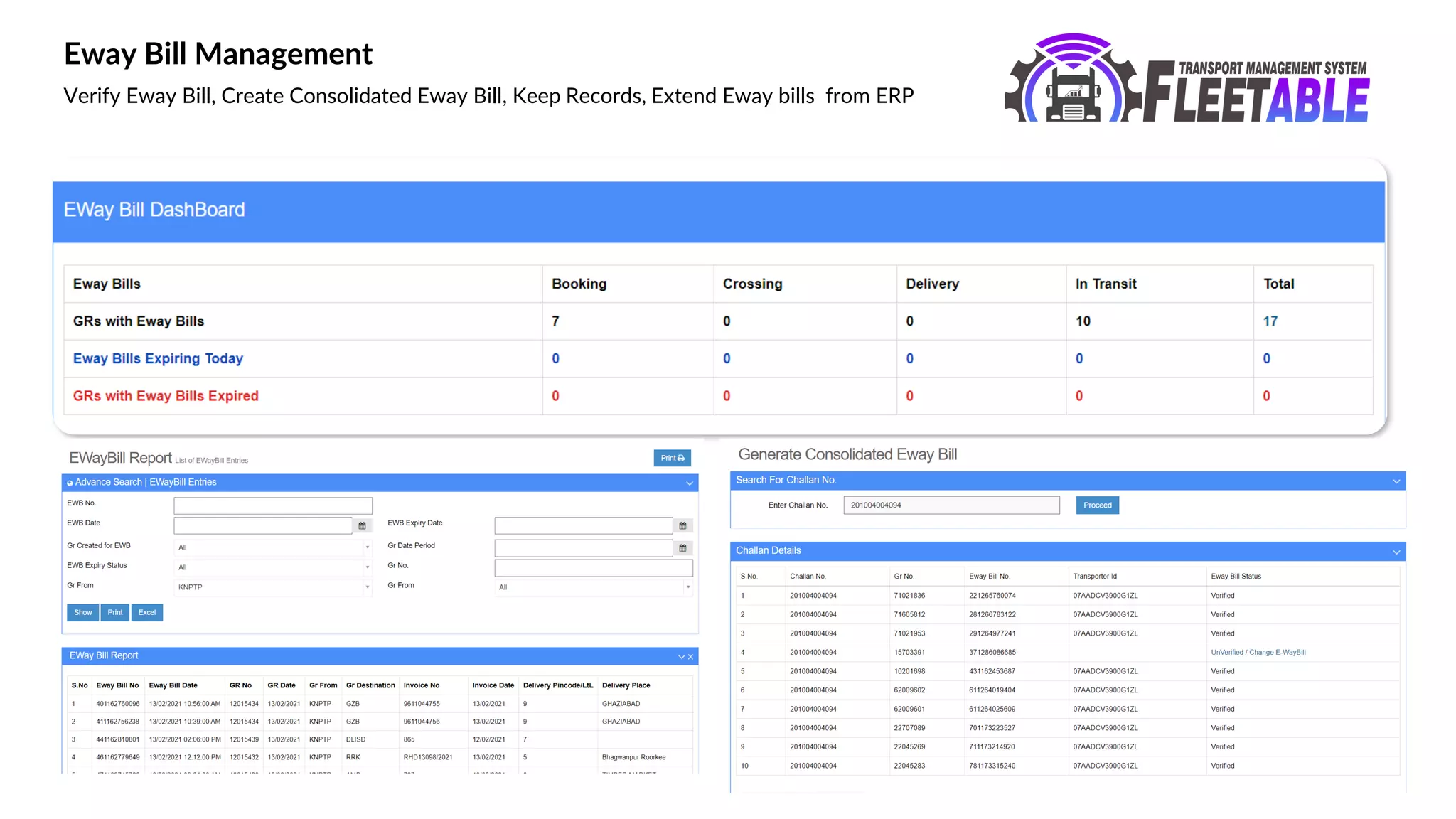Collapse the Search For Challan No. panel

pyautogui.click(x=1396, y=481)
